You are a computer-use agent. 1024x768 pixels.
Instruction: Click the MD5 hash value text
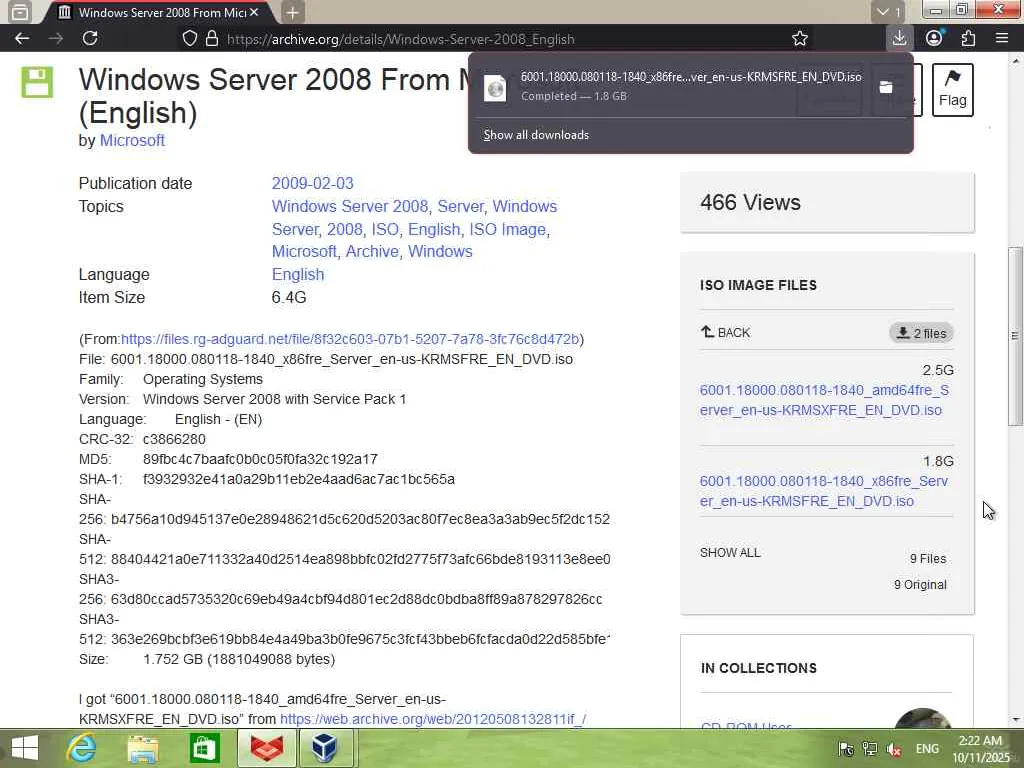(x=260, y=459)
